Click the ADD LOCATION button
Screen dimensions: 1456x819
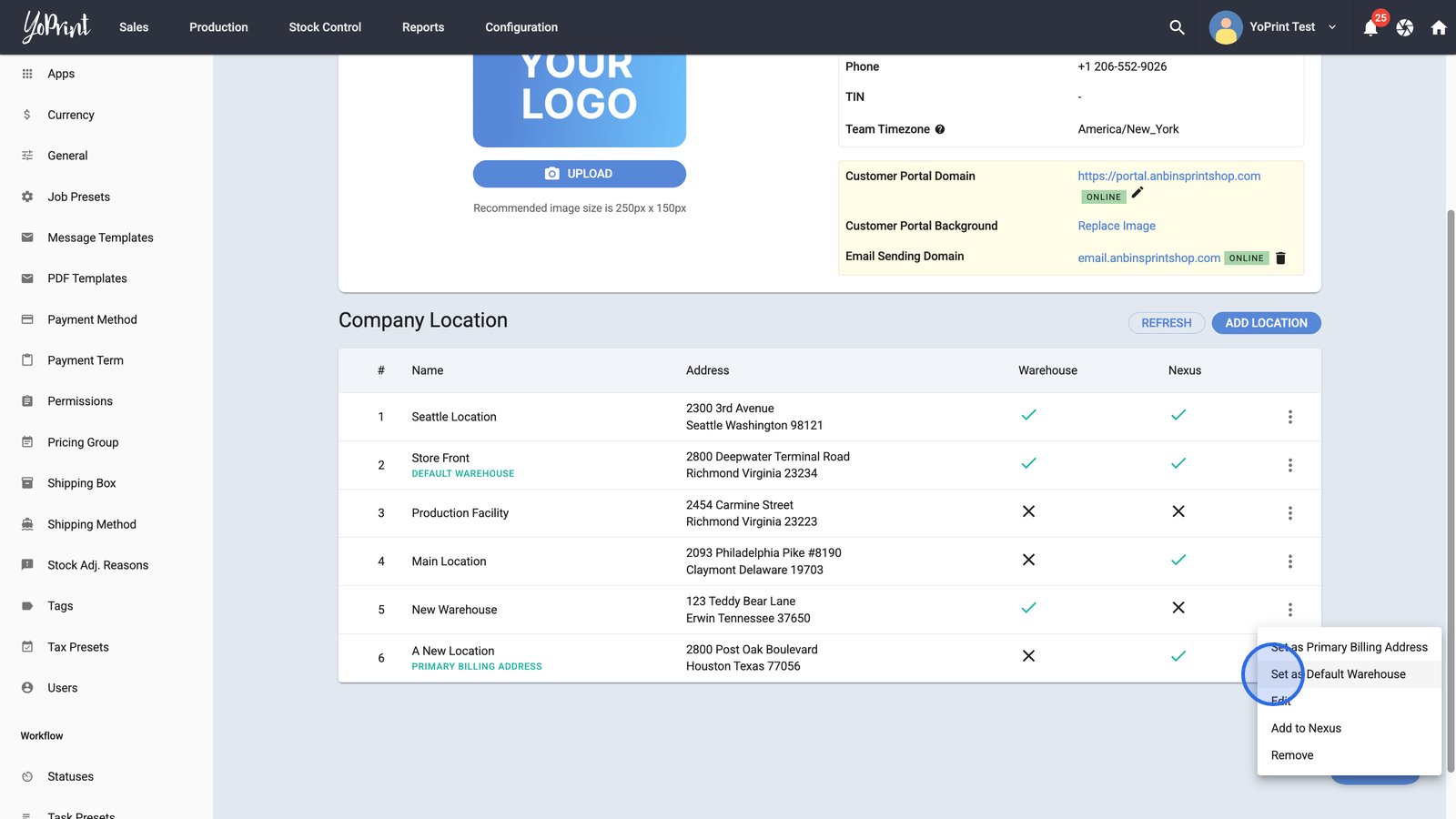pyautogui.click(x=1266, y=323)
